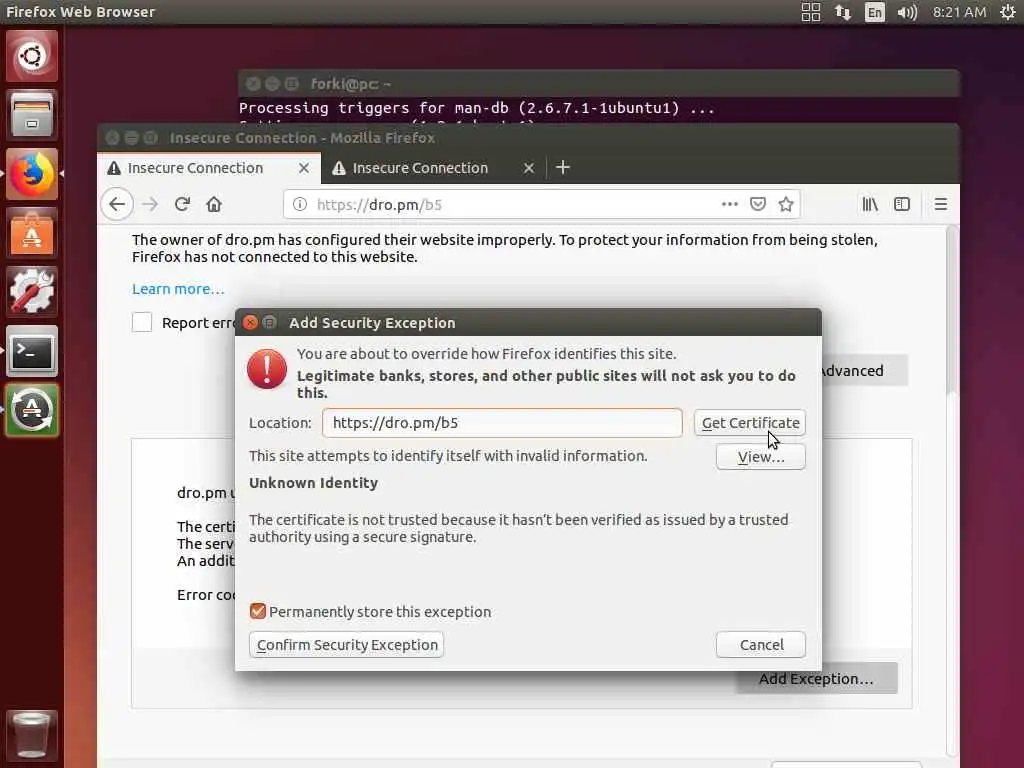Click the window grid indicator in top panel

coord(810,12)
